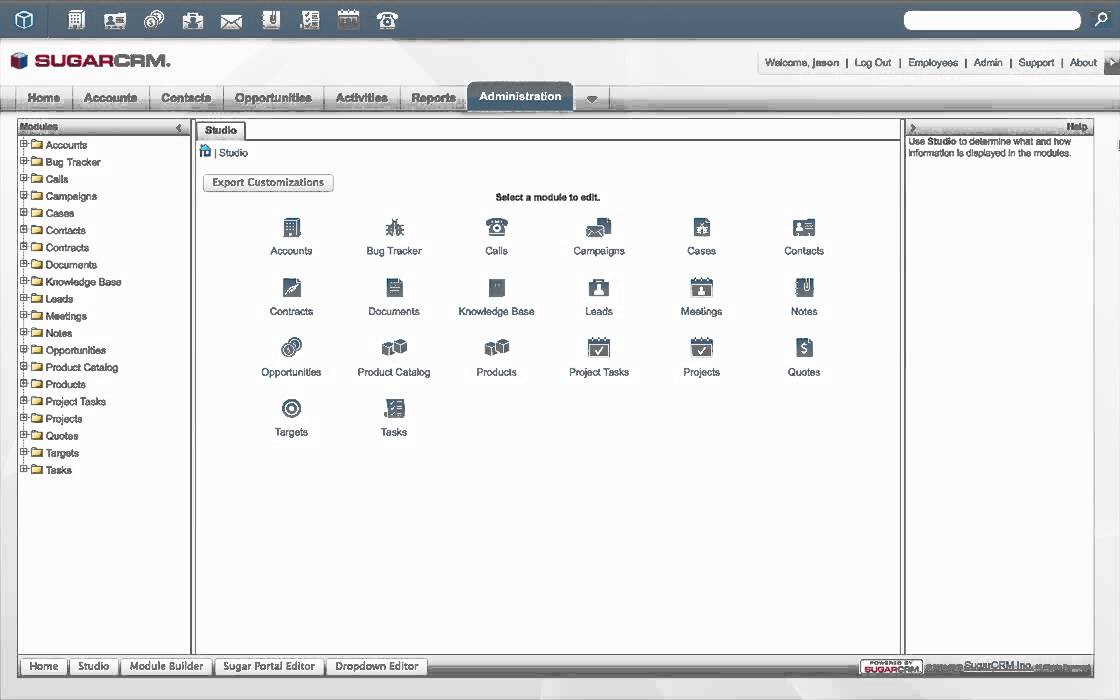Select the Quotes dollar icon
This screenshot has height=700, width=1120.
(804, 348)
